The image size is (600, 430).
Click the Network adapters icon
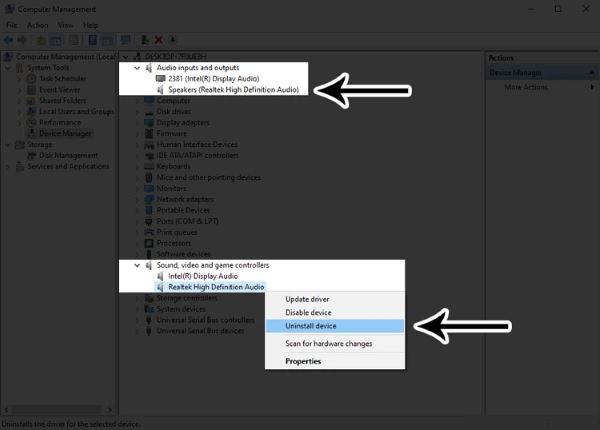coord(149,199)
